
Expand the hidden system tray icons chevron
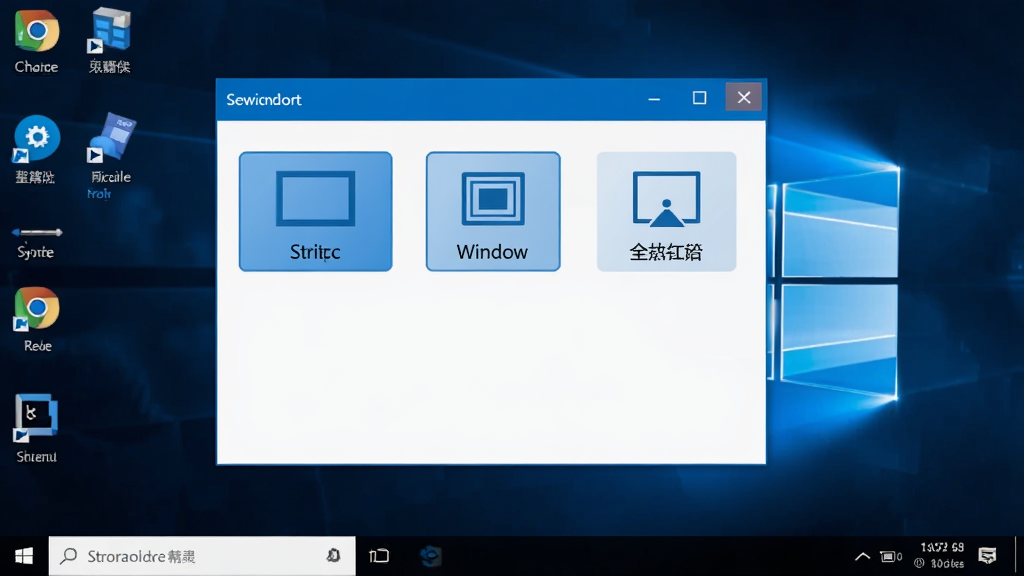click(862, 556)
